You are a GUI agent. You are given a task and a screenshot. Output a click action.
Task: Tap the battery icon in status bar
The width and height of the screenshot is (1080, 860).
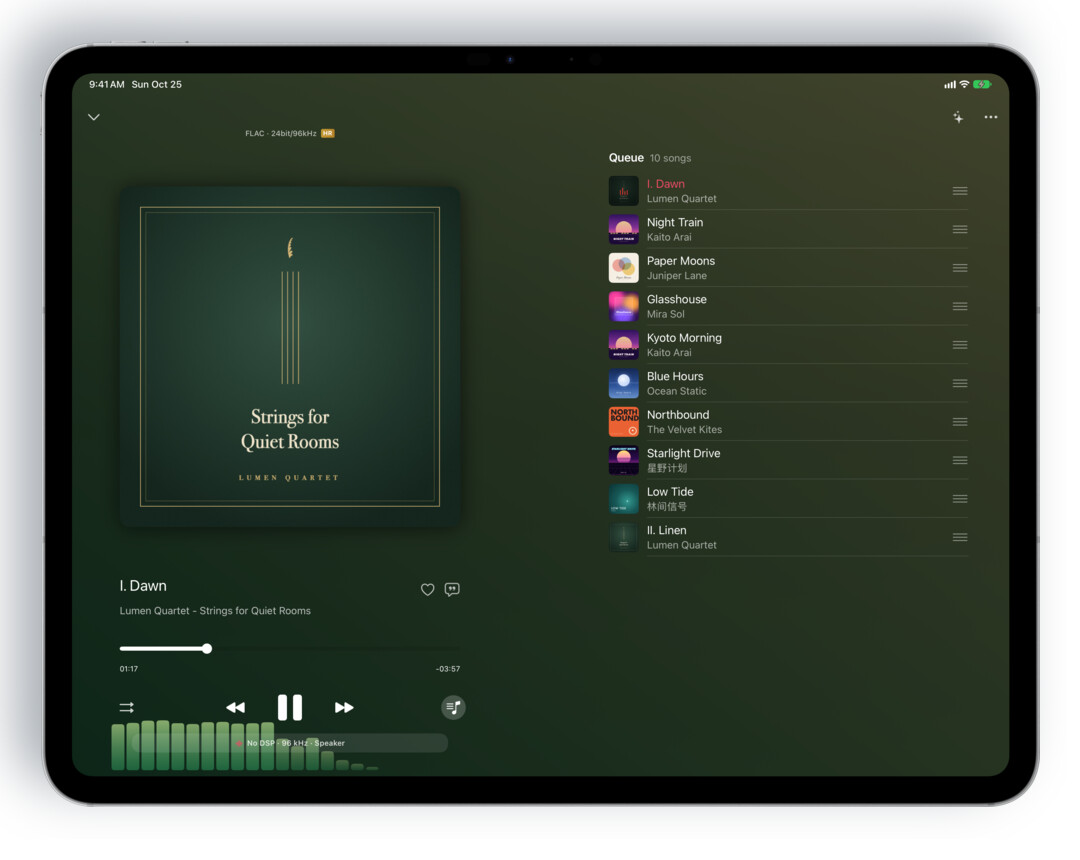click(982, 85)
